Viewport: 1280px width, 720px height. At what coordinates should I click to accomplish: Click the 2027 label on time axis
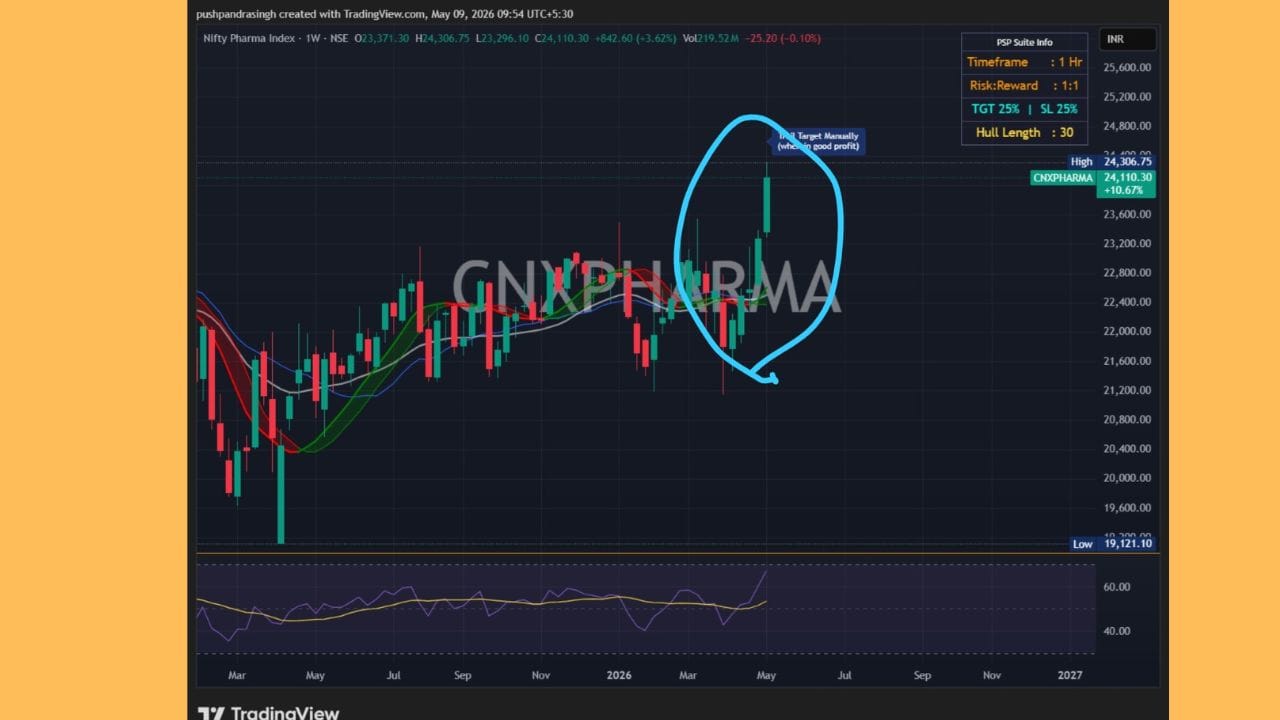[x=1070, y=675]
